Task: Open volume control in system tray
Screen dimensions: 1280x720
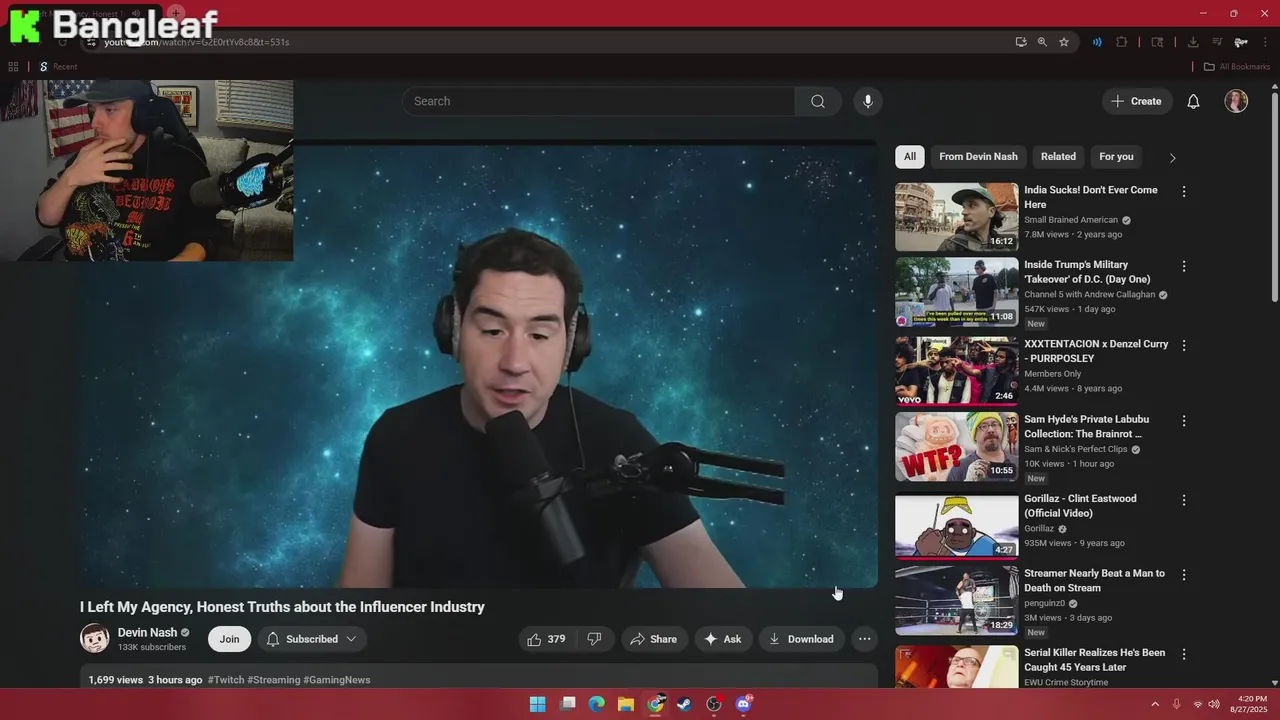Action: point(1214,704)
